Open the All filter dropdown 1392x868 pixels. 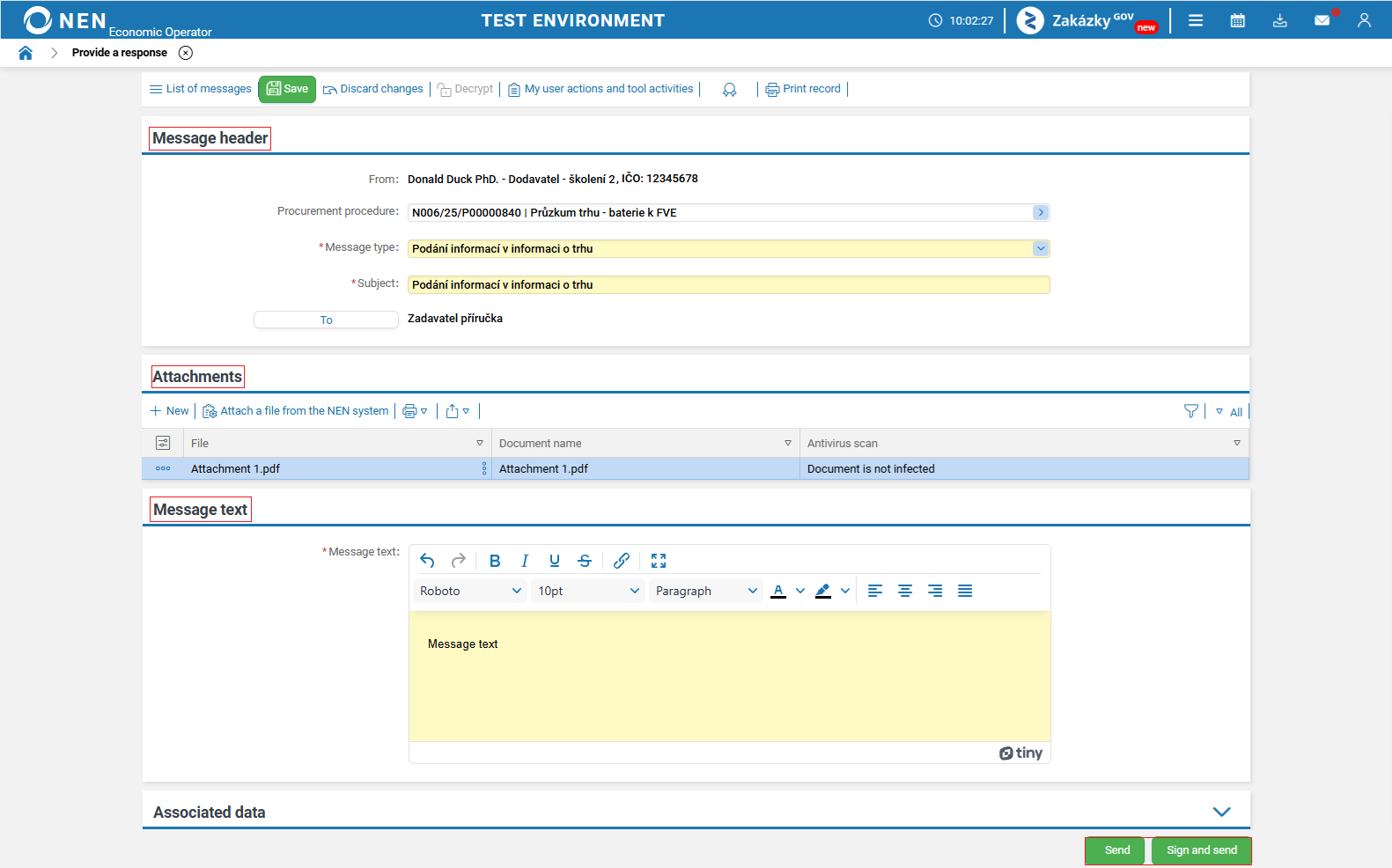point(1229,412)
